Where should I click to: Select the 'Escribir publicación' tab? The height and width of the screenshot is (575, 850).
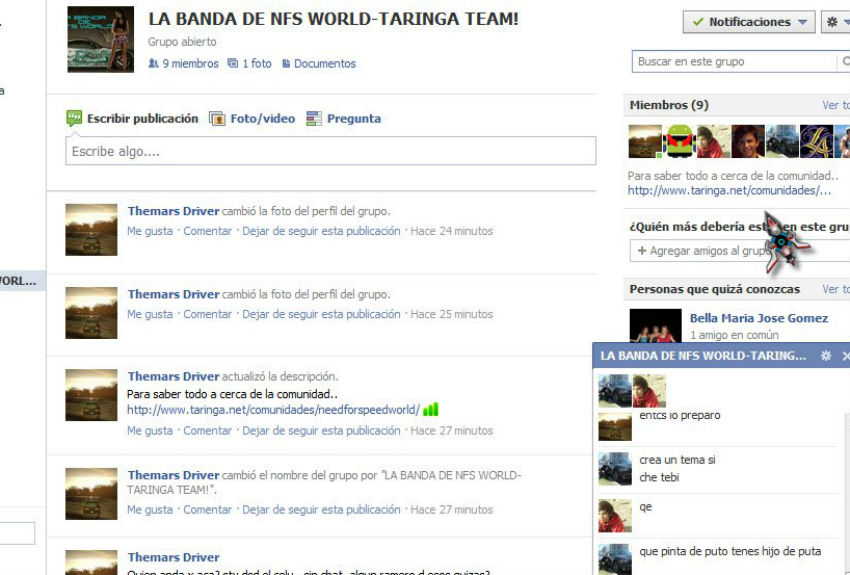tap(143, 118)
